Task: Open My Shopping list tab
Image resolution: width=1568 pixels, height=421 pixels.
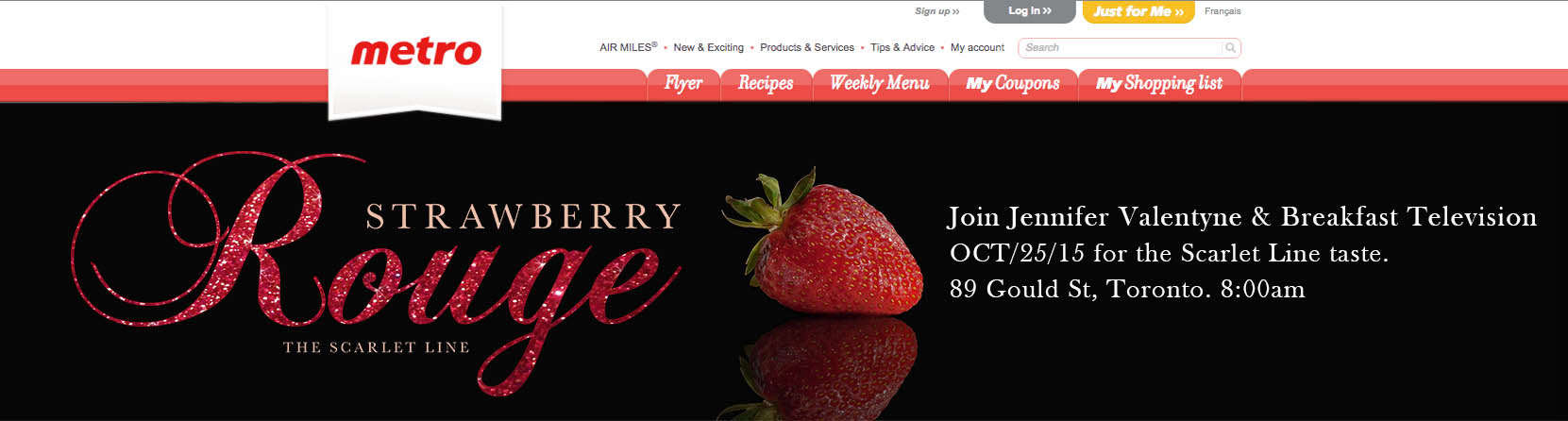Action: pyautogui.click(x=1159, y=83)
